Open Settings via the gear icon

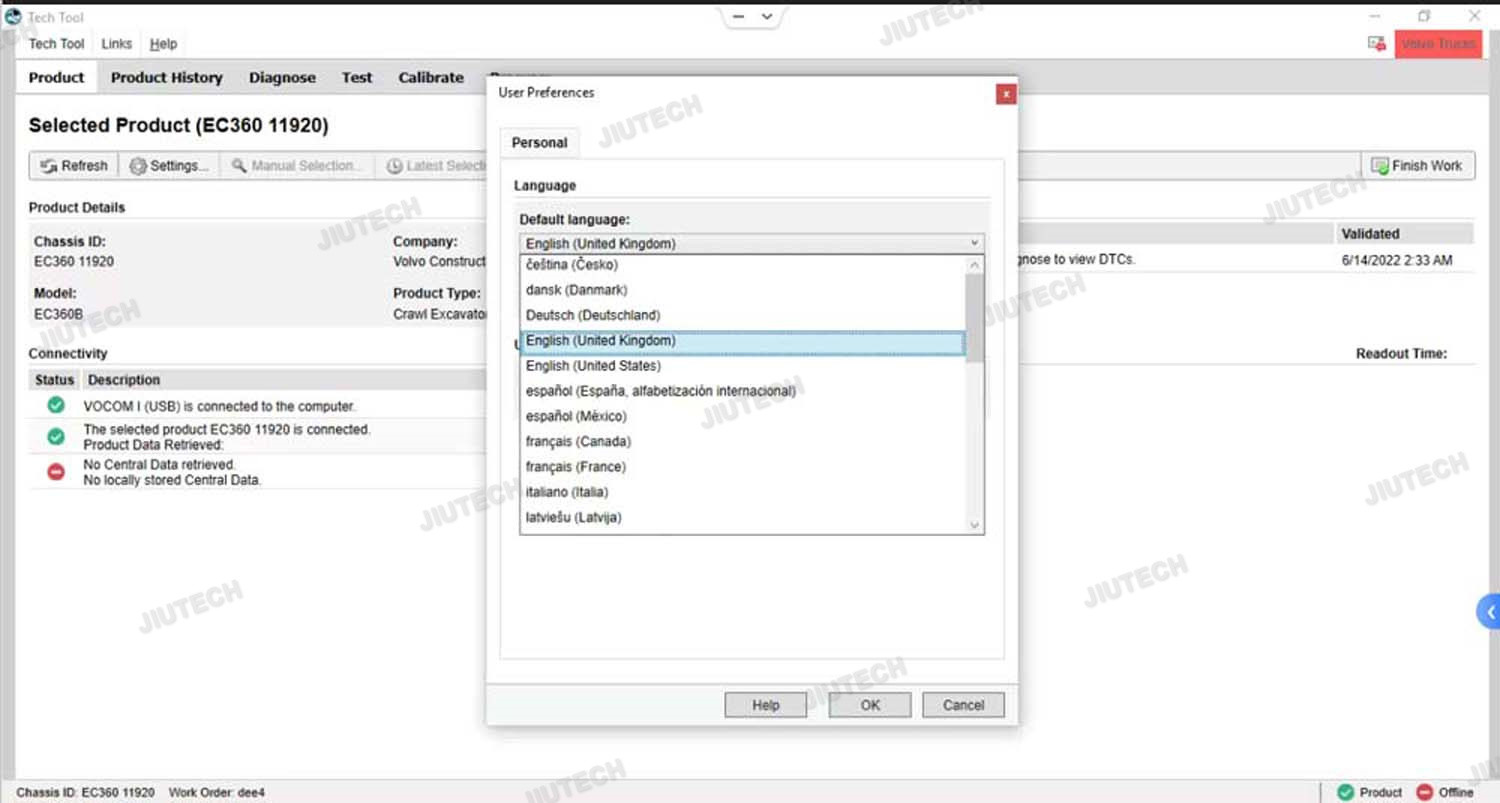(138, 166)
